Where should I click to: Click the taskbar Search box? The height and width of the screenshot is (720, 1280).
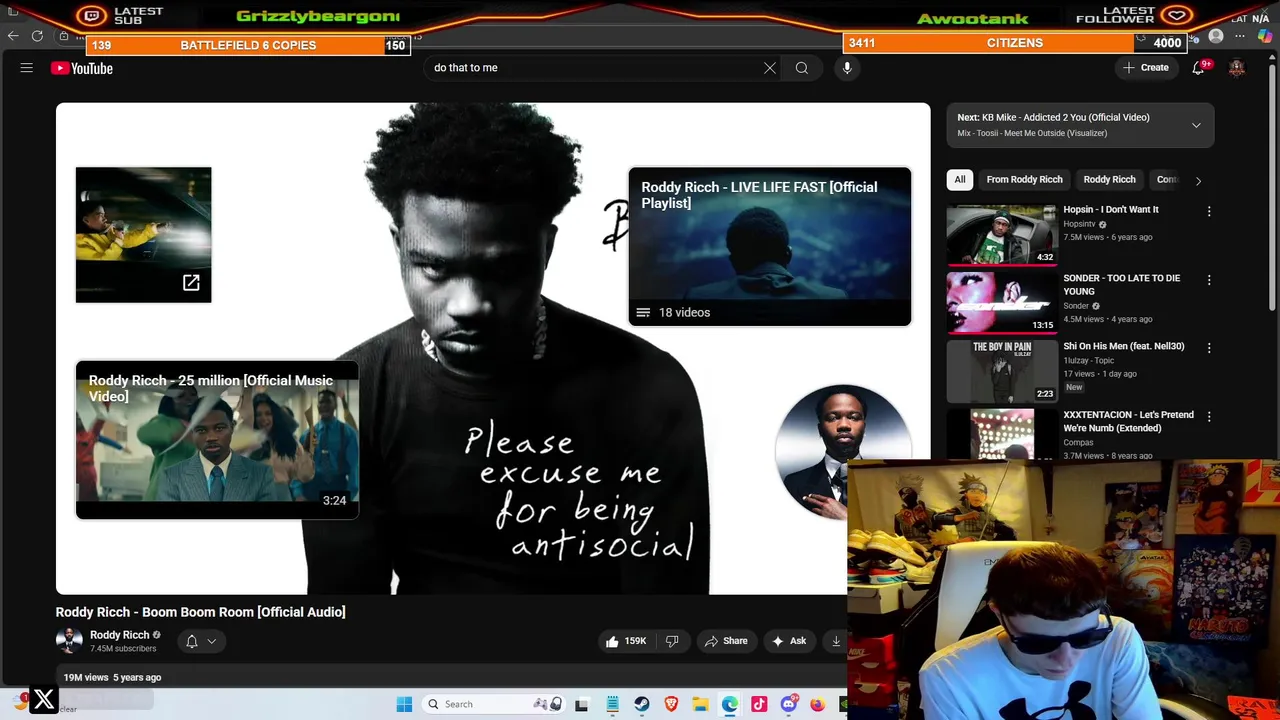494,704
